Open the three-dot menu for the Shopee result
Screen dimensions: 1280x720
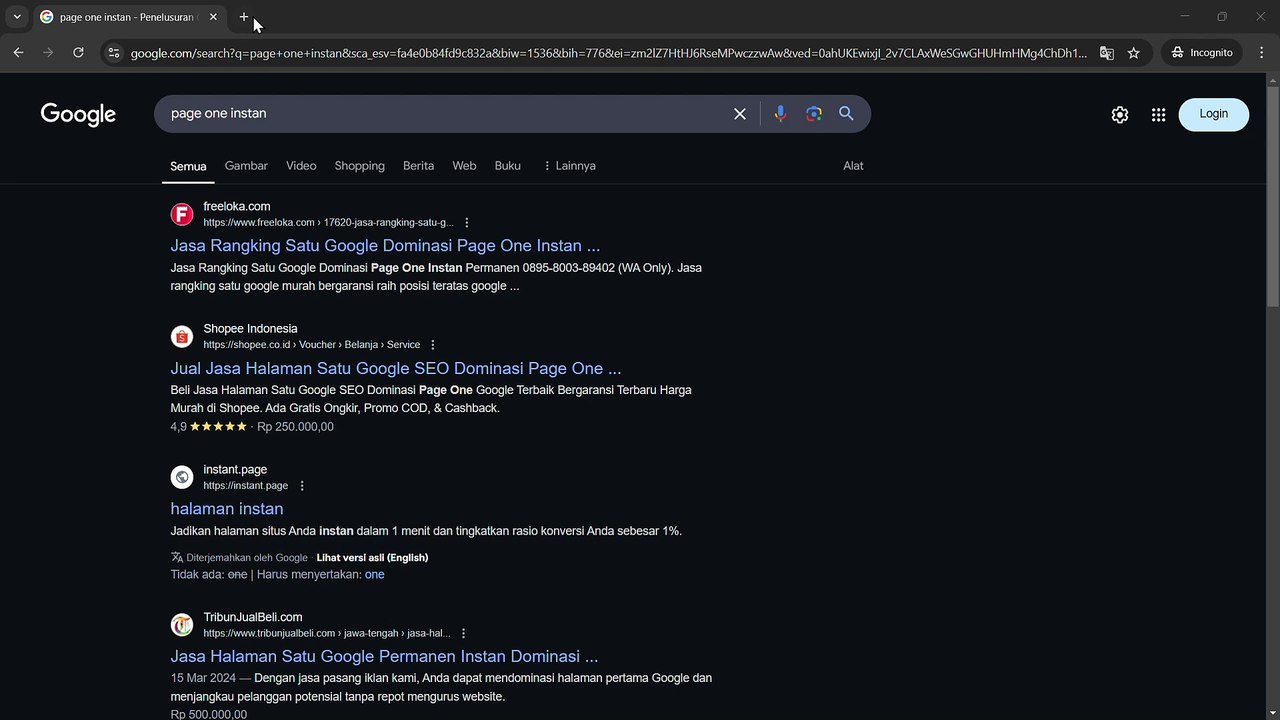click(433, 345)
